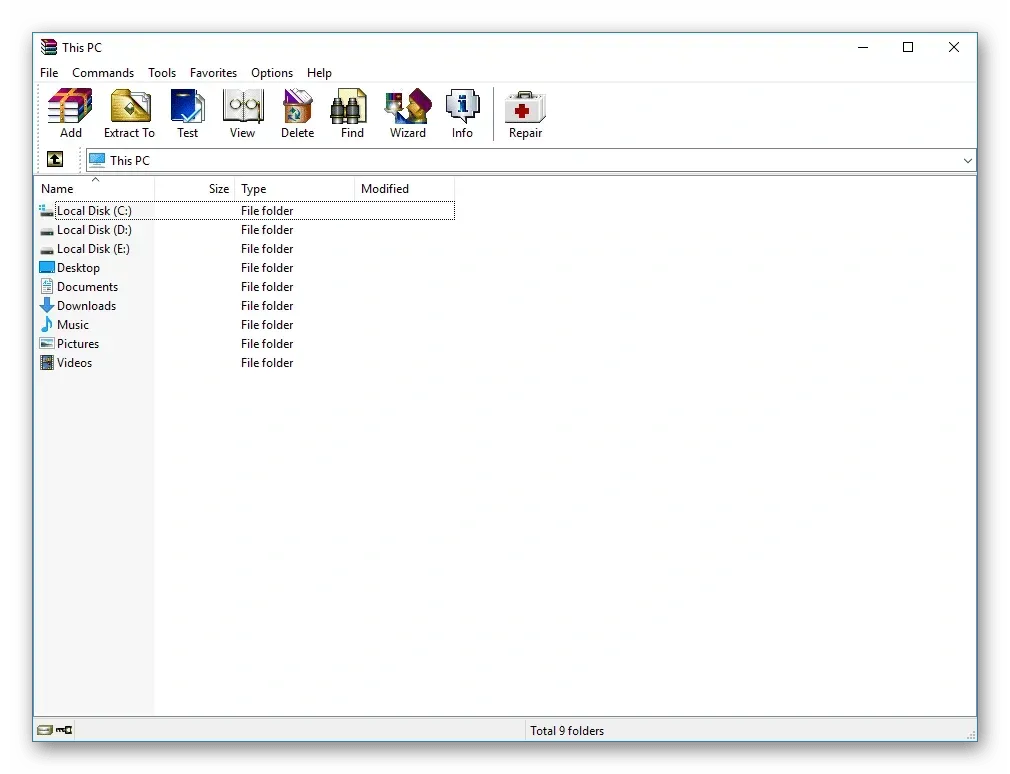Viewport: 1010px width, 774px height.
Task: Click the Add archive toolbar icon
Action: coord(70,107)
